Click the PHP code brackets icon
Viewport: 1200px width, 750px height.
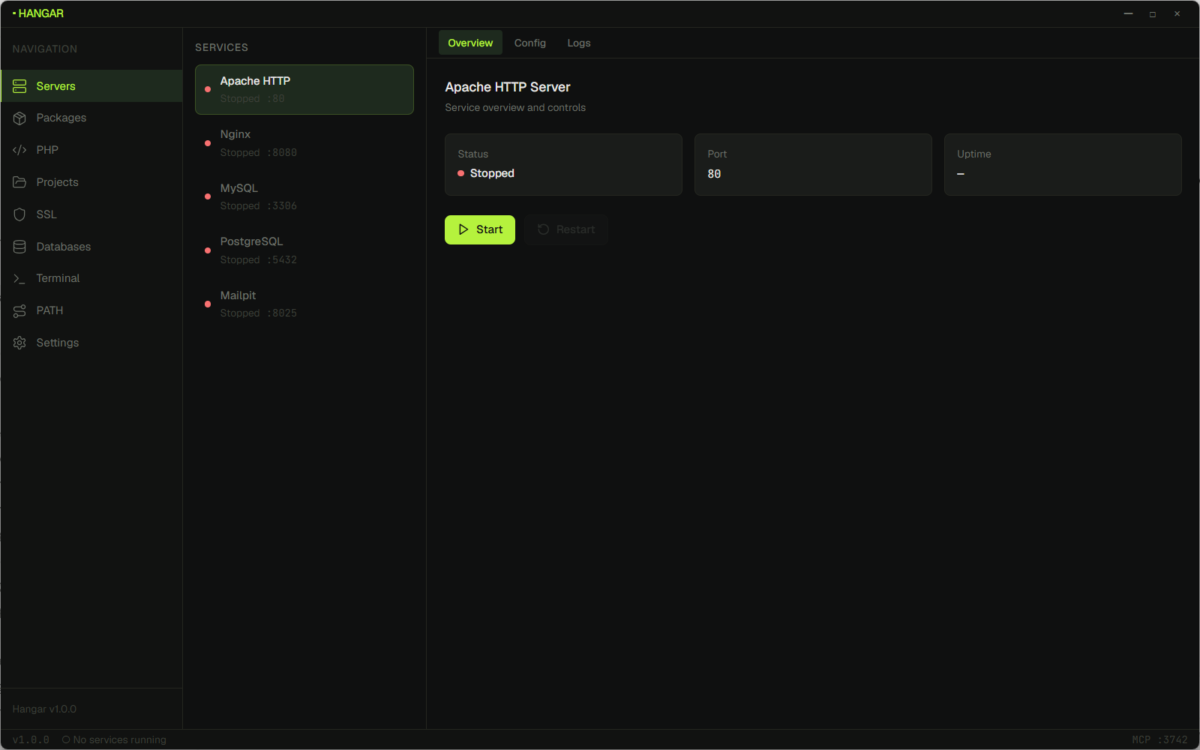pyautogui.click(x=19, y=150)
